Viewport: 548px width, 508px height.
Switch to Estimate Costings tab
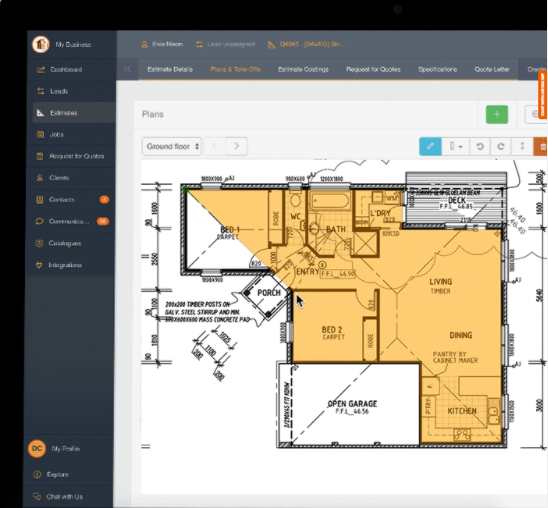pyautogui.click(x=303, y=70)
